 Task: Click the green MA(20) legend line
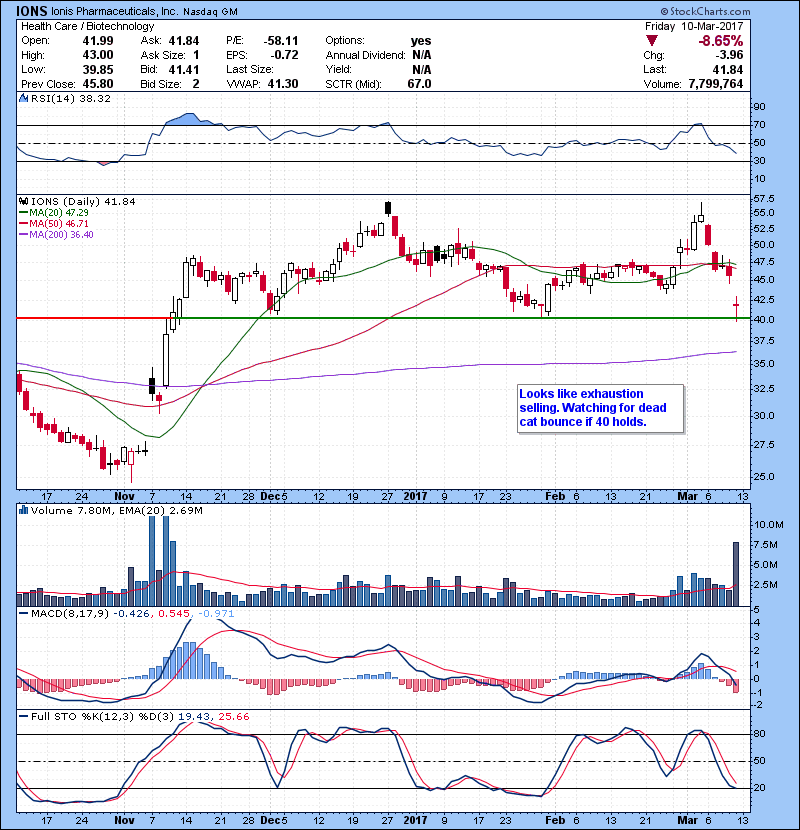point(23,213)
